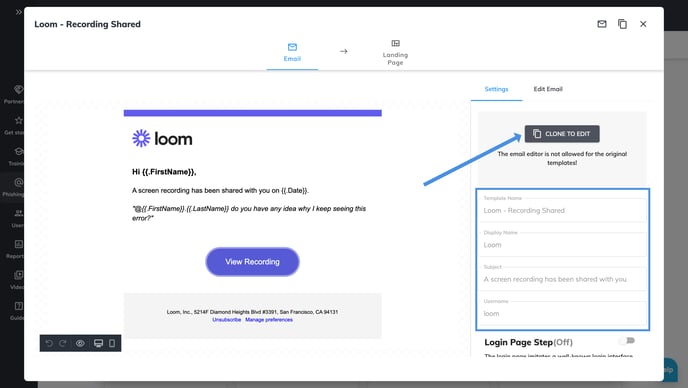
Task: Switch to the Settings tab
Action: point(496,89)
